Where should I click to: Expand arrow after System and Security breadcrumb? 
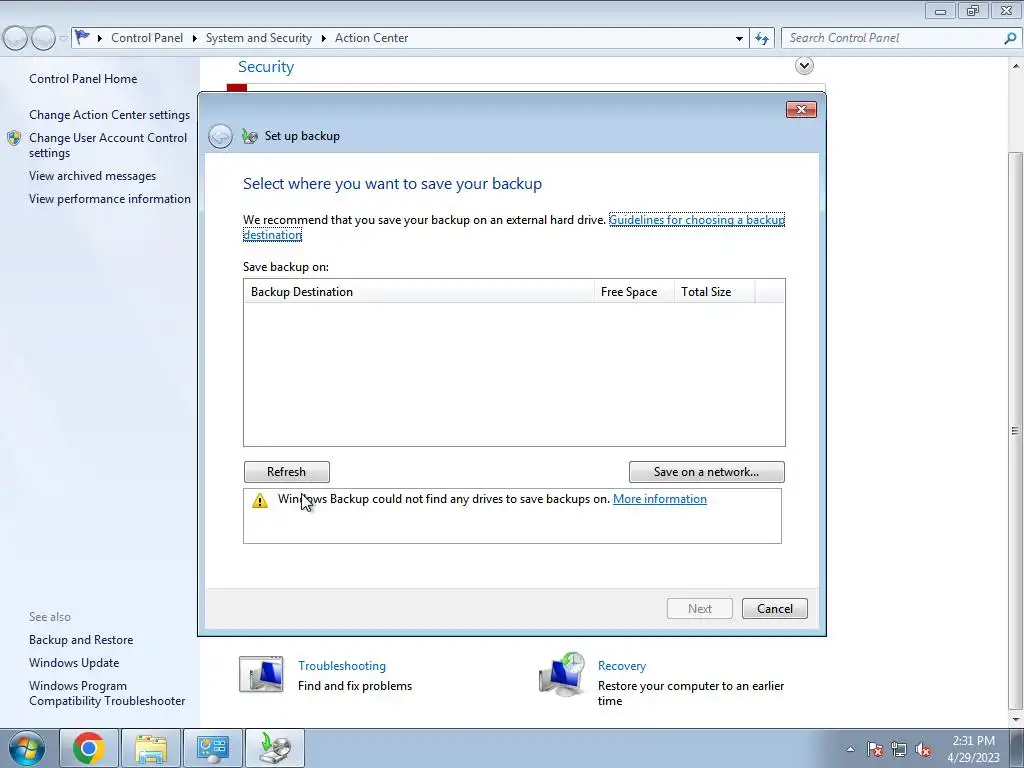323,39
